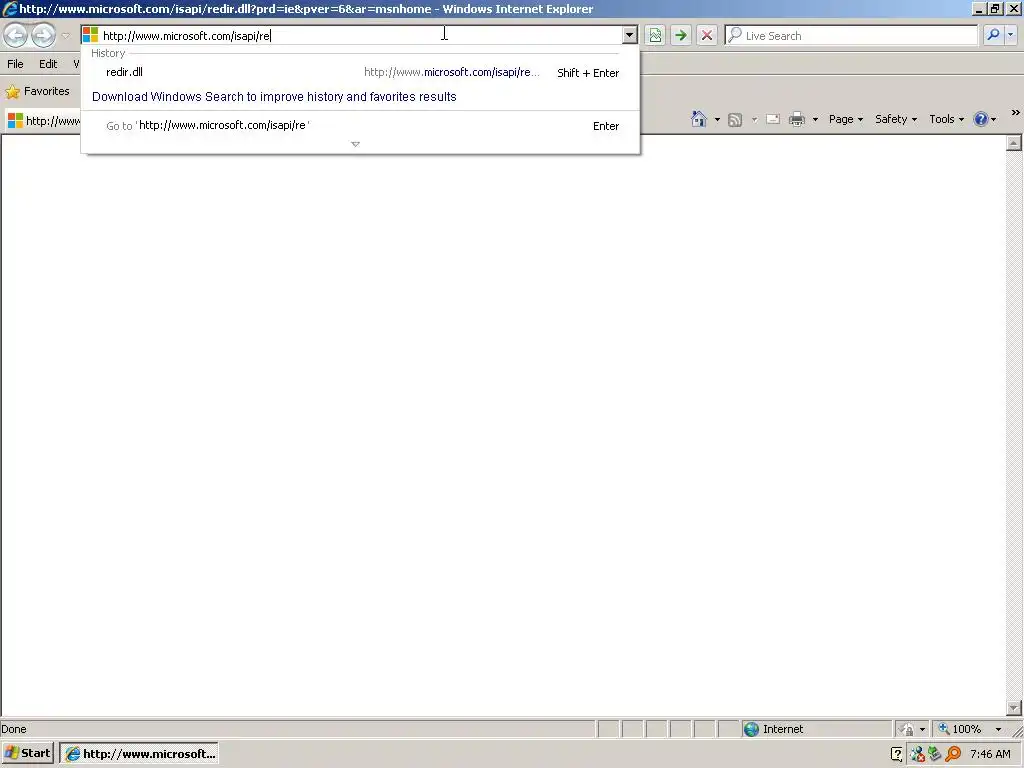Click the Internet Explorer taskbar button

point(139,754)
